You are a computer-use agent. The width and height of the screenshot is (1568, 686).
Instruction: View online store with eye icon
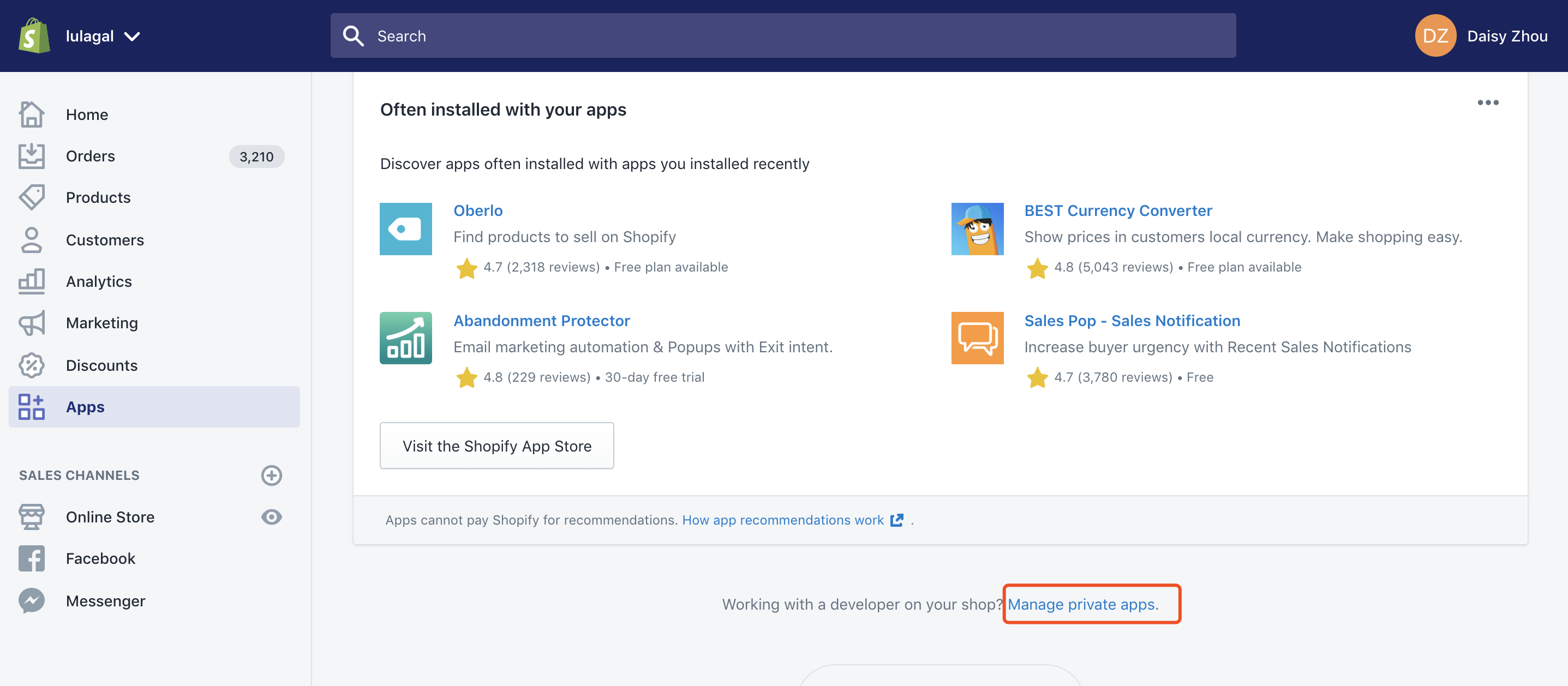[x=272, y=517]
